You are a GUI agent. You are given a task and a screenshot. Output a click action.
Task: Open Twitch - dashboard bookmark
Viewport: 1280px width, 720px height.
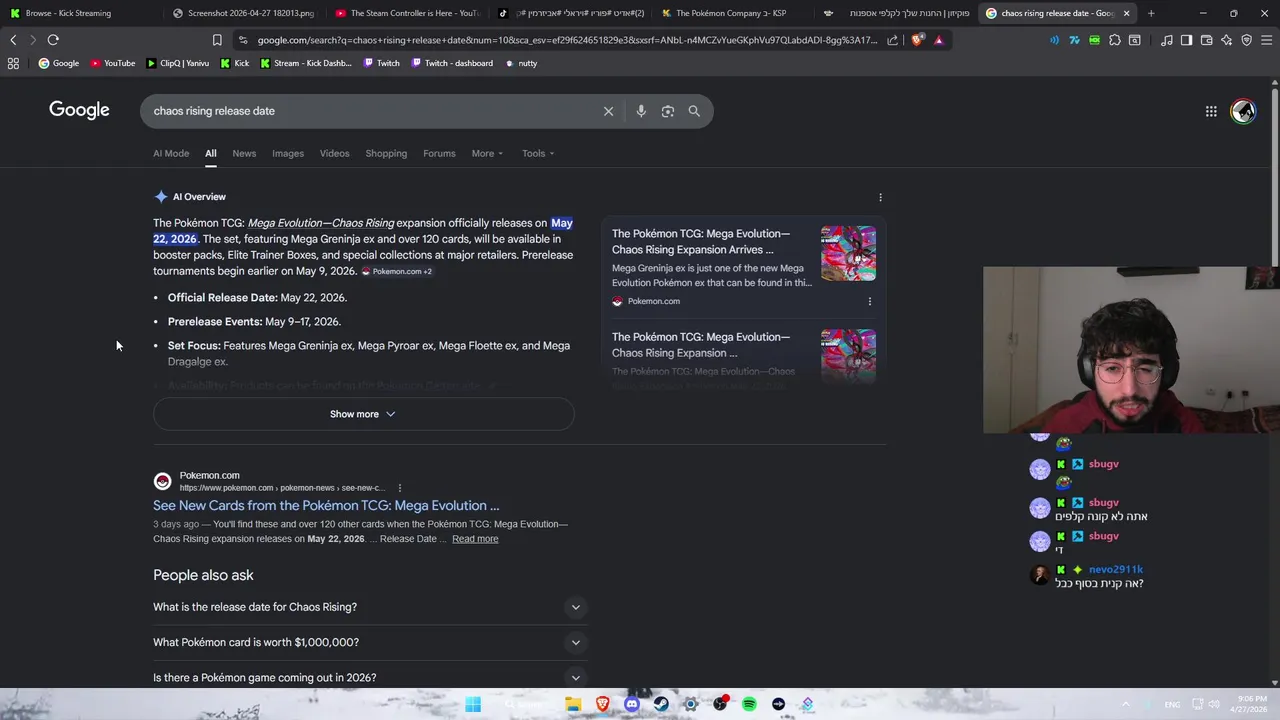point(451,63)
